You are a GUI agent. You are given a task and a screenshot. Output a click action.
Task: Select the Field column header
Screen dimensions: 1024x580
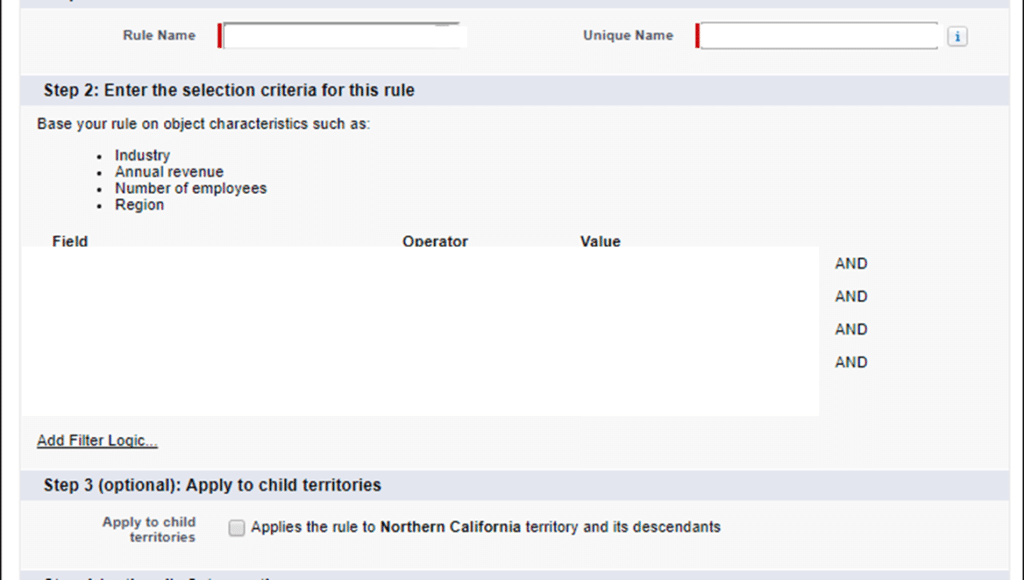[x=70, y=241]
